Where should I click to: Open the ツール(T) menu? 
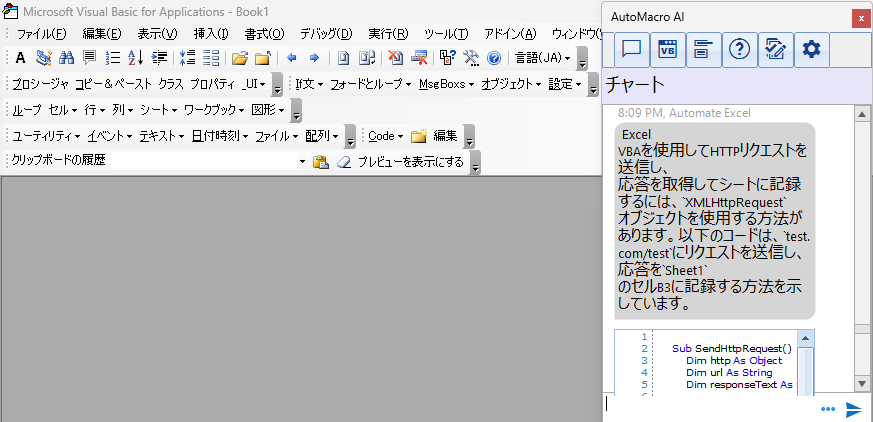click(x=446, y=33)
